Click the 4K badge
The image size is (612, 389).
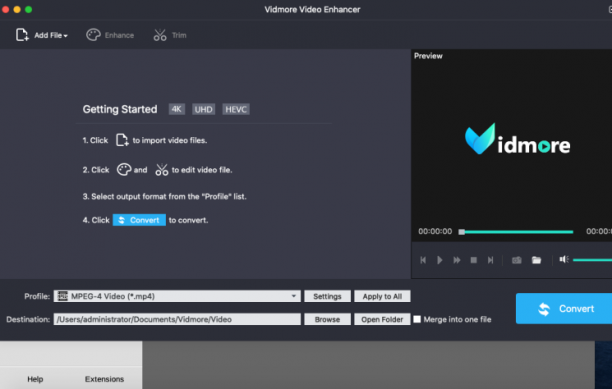[176, 109]
